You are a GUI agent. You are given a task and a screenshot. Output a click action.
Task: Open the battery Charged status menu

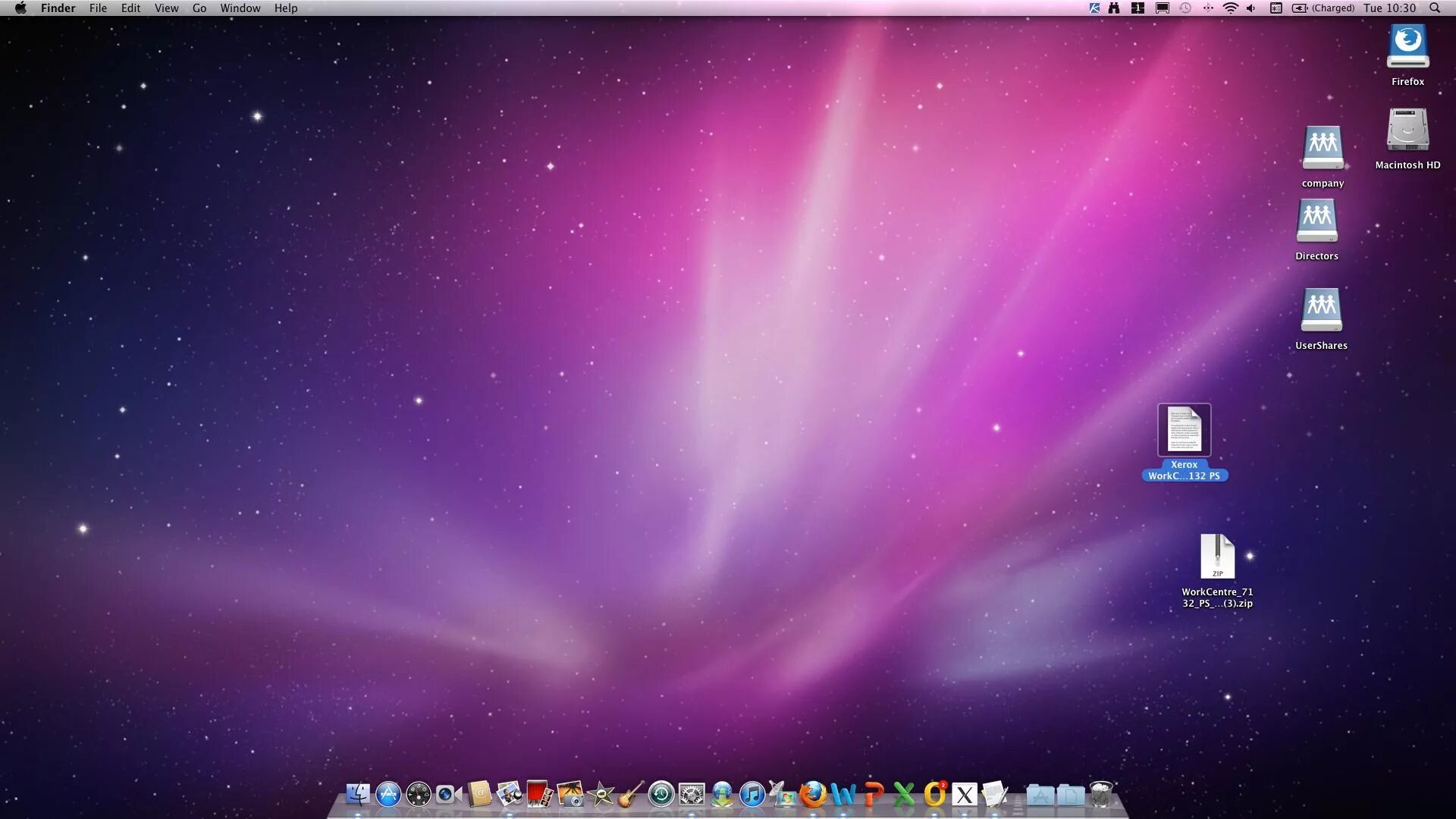click(x=1323, y=8)
